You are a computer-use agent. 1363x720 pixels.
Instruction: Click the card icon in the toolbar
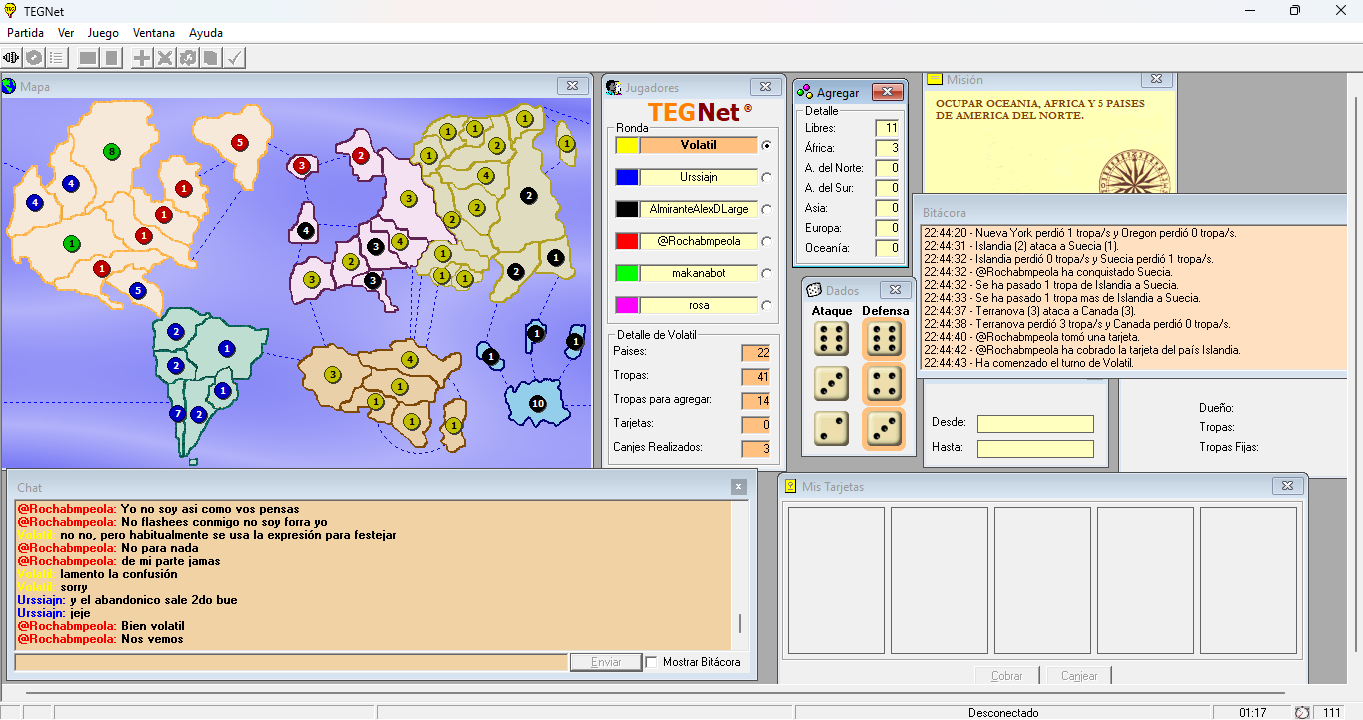coord(211,58)
